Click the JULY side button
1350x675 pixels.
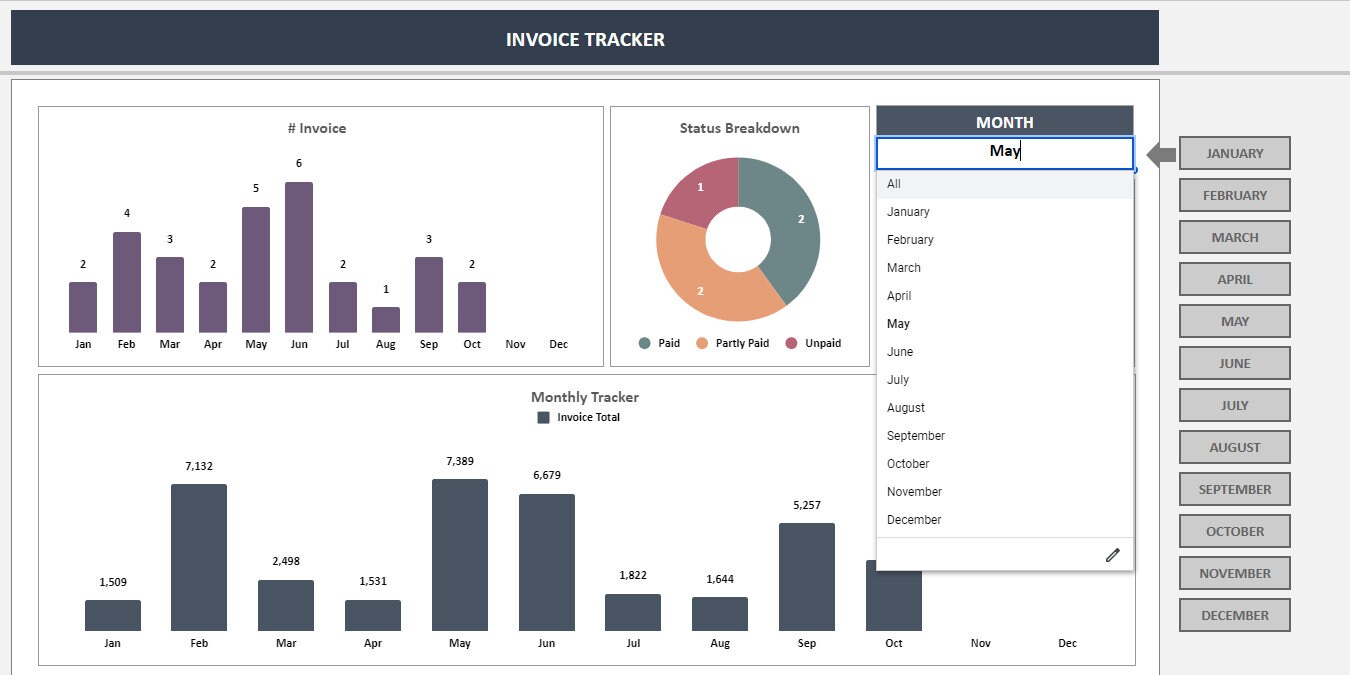point(1235,405)
